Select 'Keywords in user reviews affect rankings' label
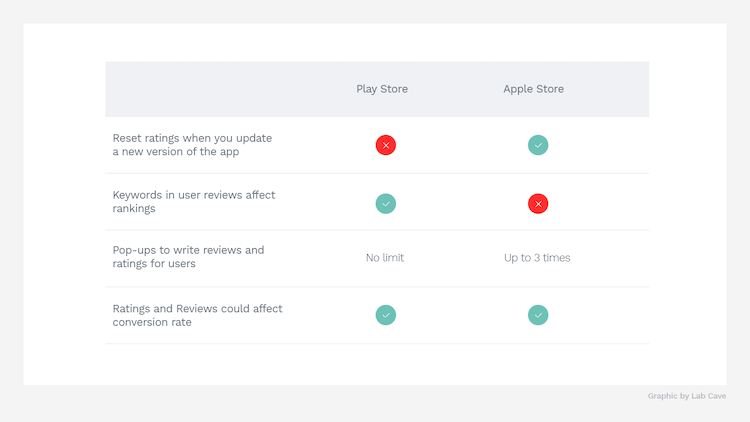750x422 pixels. tap(194, 201)
